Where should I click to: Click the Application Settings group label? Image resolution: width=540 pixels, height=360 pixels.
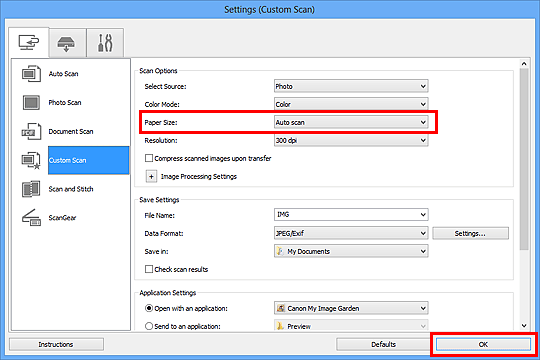pos(168,293)
